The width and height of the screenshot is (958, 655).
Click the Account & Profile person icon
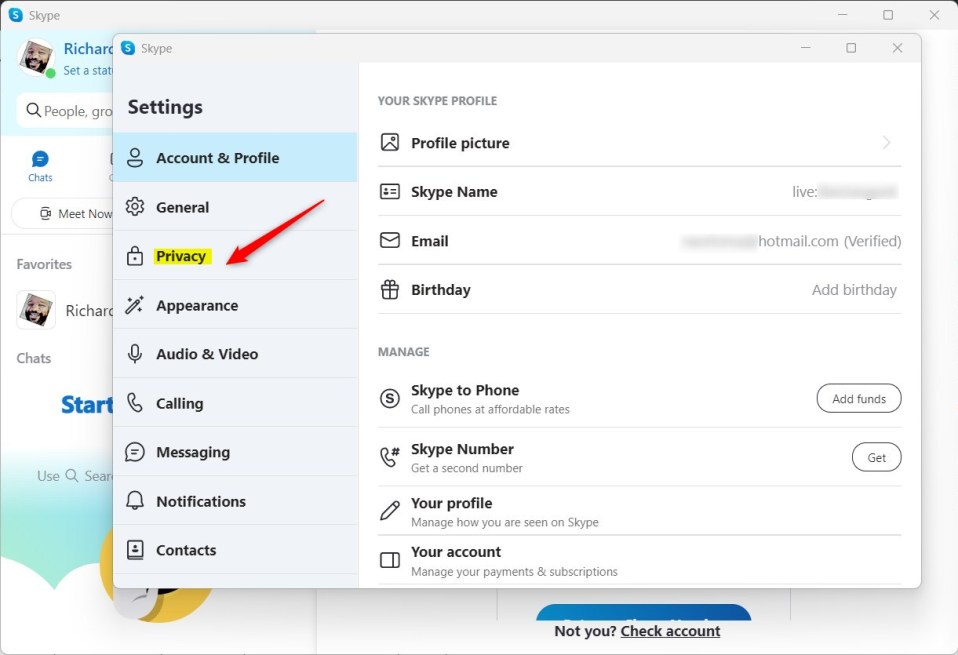pos(134,158)
